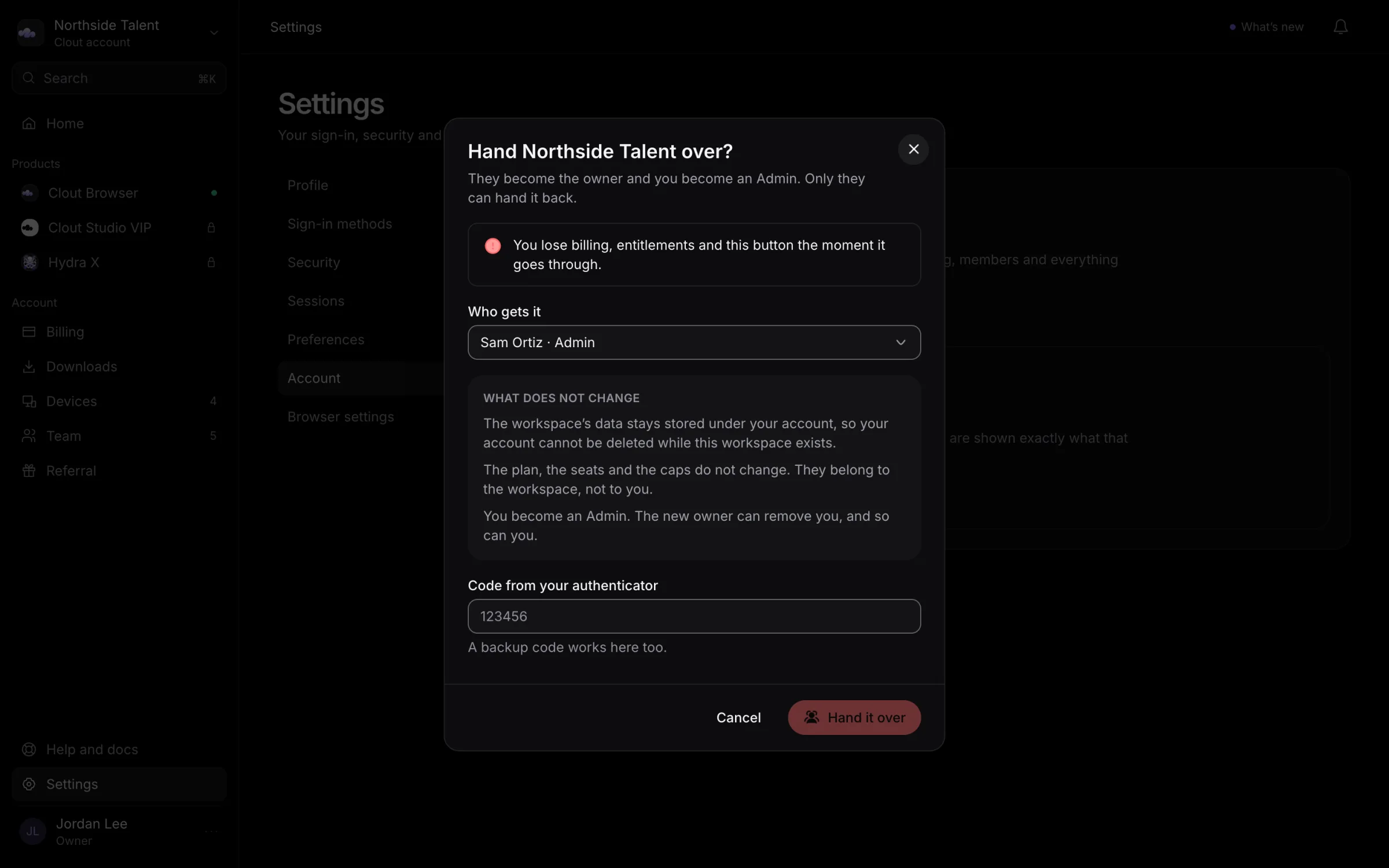Screen dimensions: 1389x868
Task: Switch to the Browser settings tab
Action: coord(341,417)
